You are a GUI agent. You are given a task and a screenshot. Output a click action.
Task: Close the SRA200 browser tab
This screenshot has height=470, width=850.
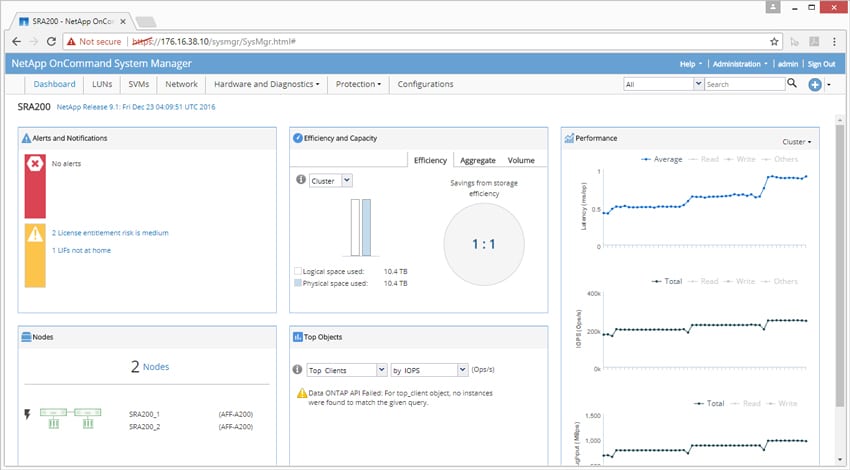[123, 22]
